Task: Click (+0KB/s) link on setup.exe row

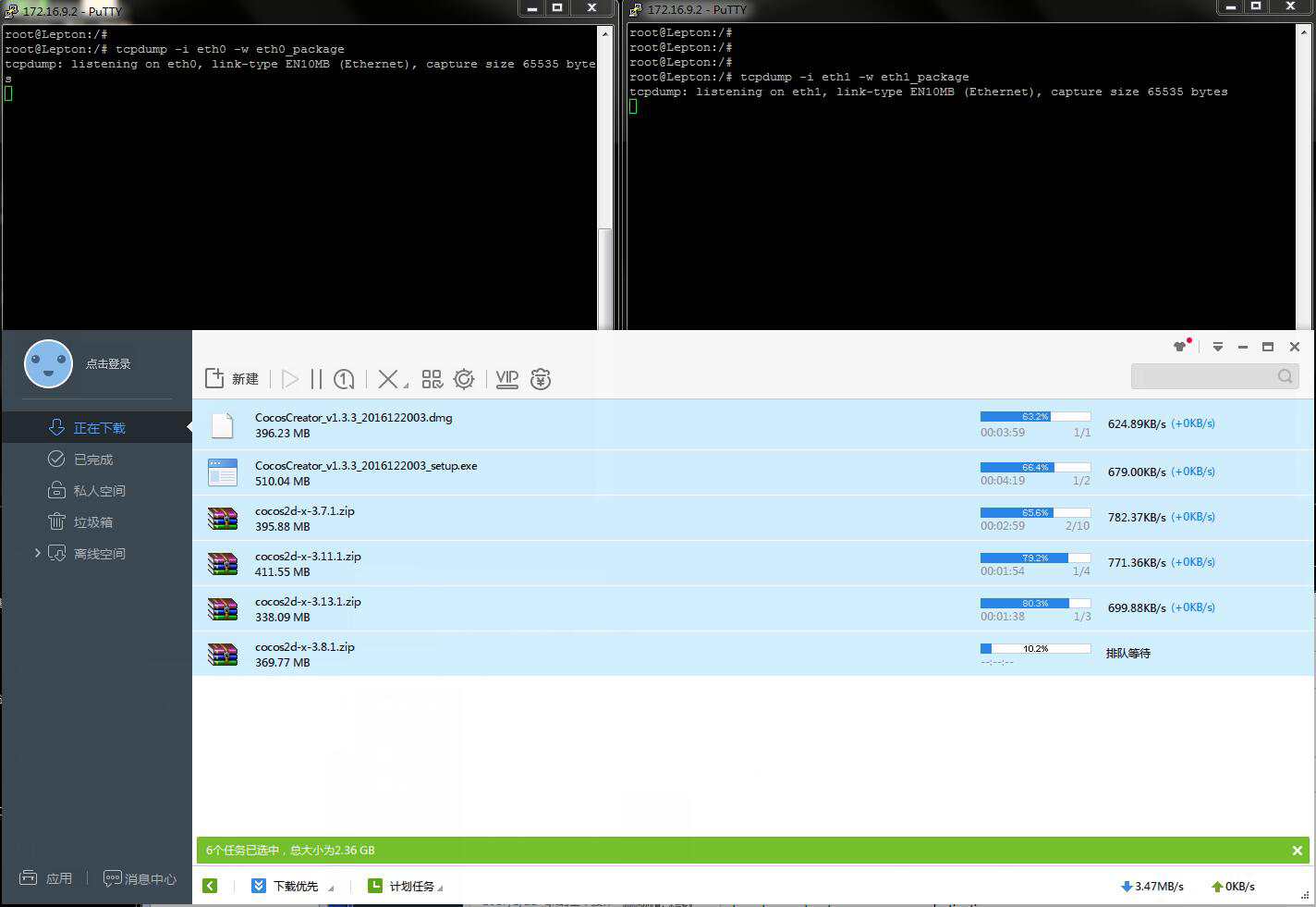Action: tap(1193, 472)
